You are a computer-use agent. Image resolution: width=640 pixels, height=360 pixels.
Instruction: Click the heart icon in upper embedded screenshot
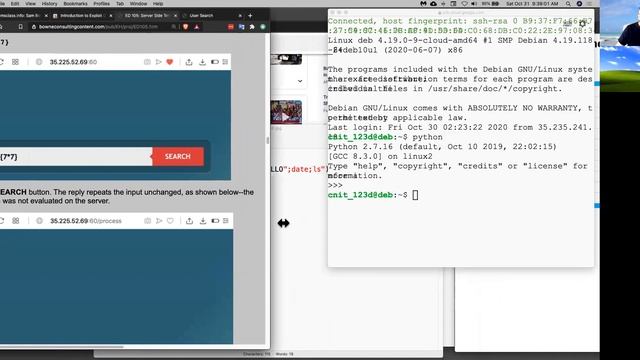pyautogui.click(x=170, y=62)
